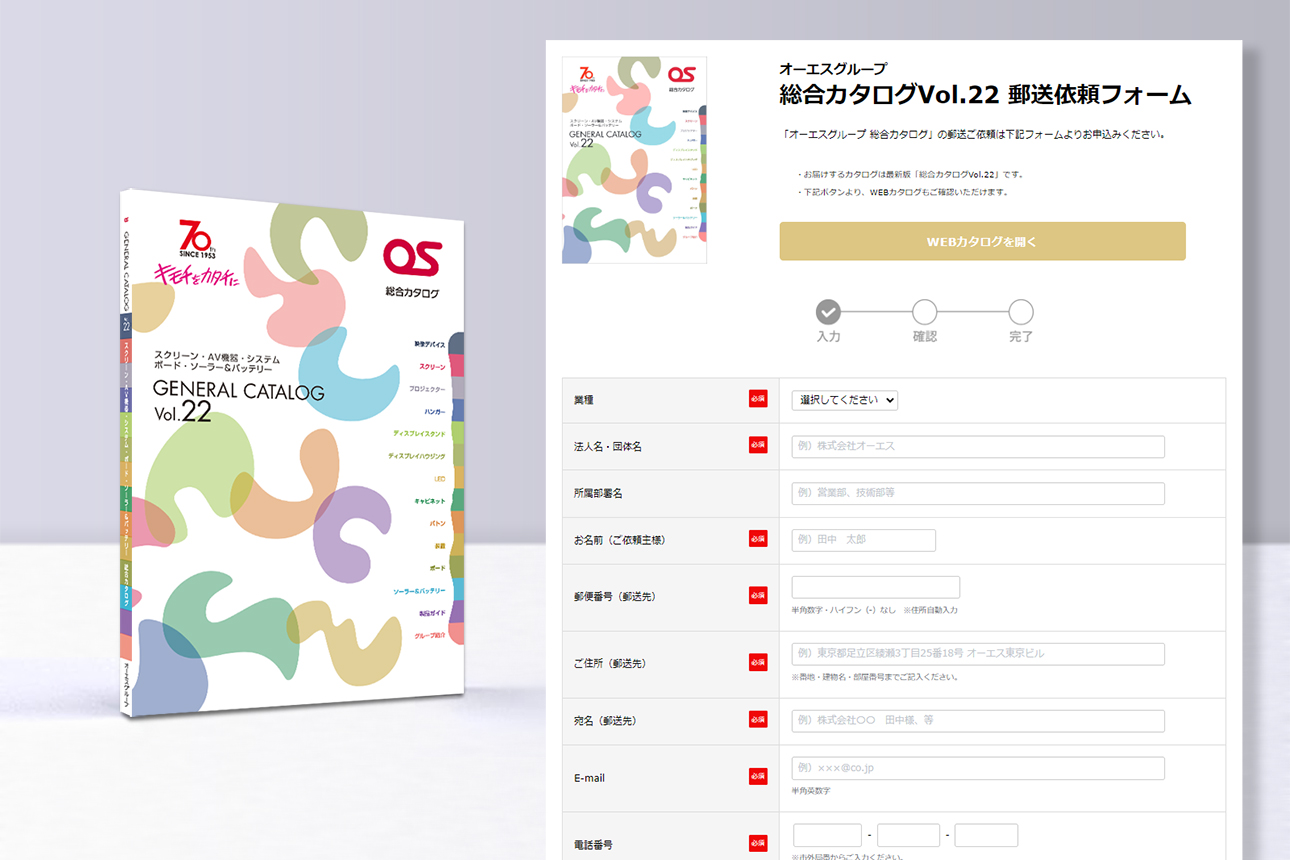The width and height of the screenshot is (1290, 860).
Task: Click the 必須 badge beside E-mail
Action: click(x=758, y=776)
